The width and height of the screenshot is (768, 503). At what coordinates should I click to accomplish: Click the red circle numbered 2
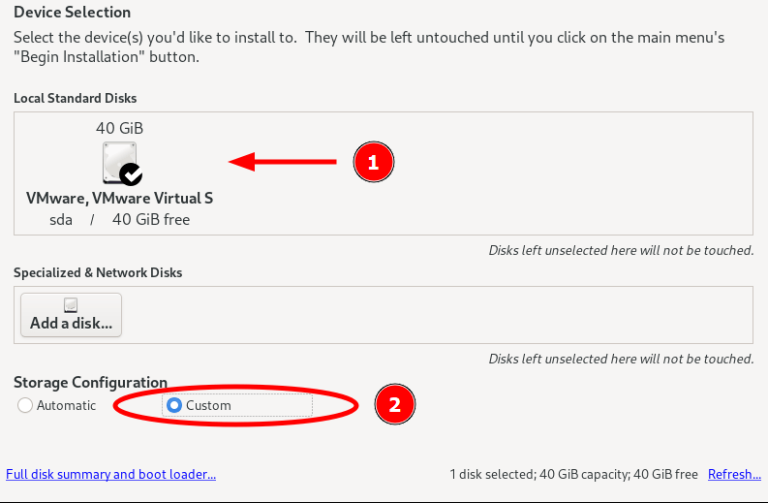point(394,405)
